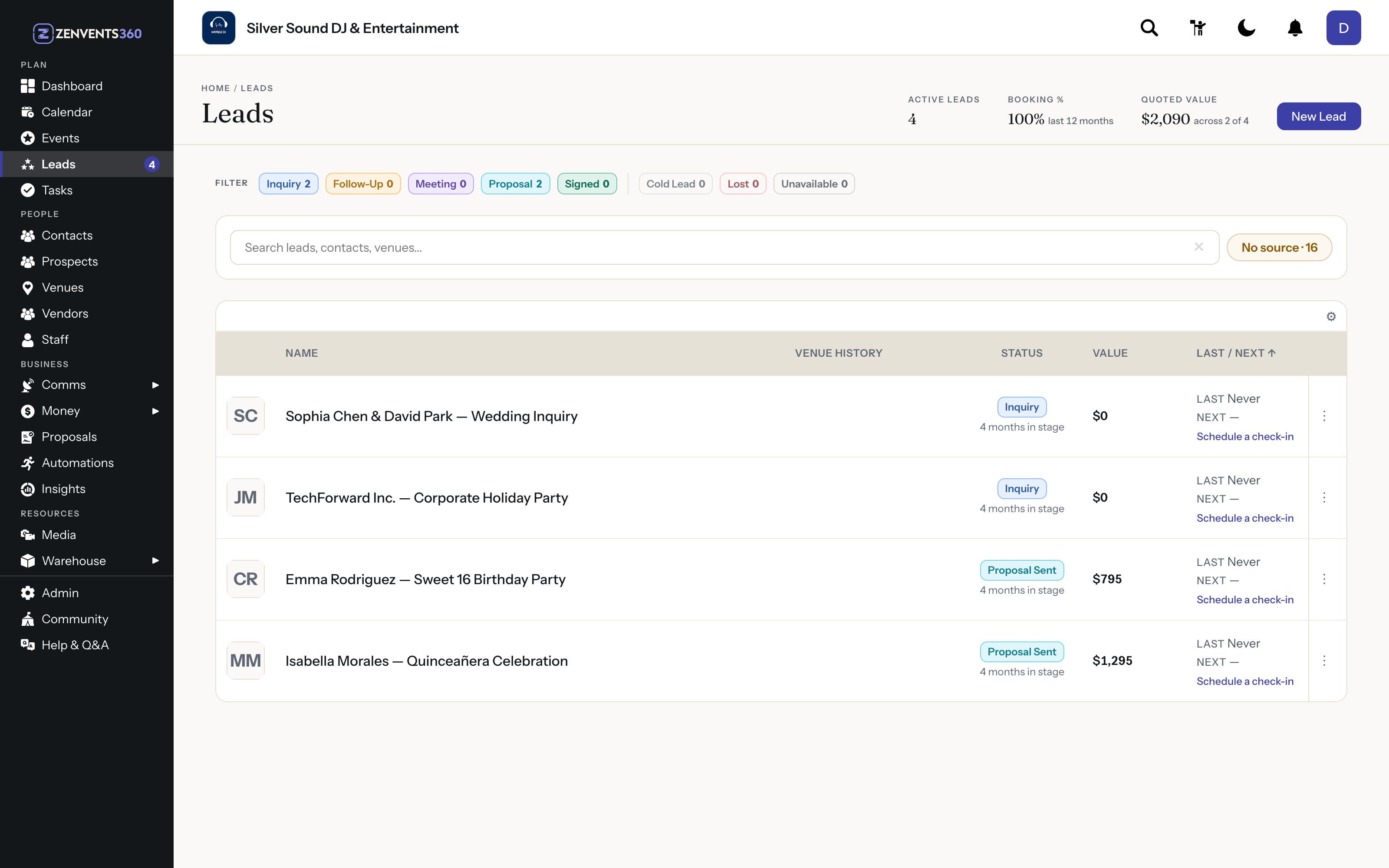Schedule a check-in for Sophia Chen lead
Screen dimensions: 1389x868
[1245, 436]
